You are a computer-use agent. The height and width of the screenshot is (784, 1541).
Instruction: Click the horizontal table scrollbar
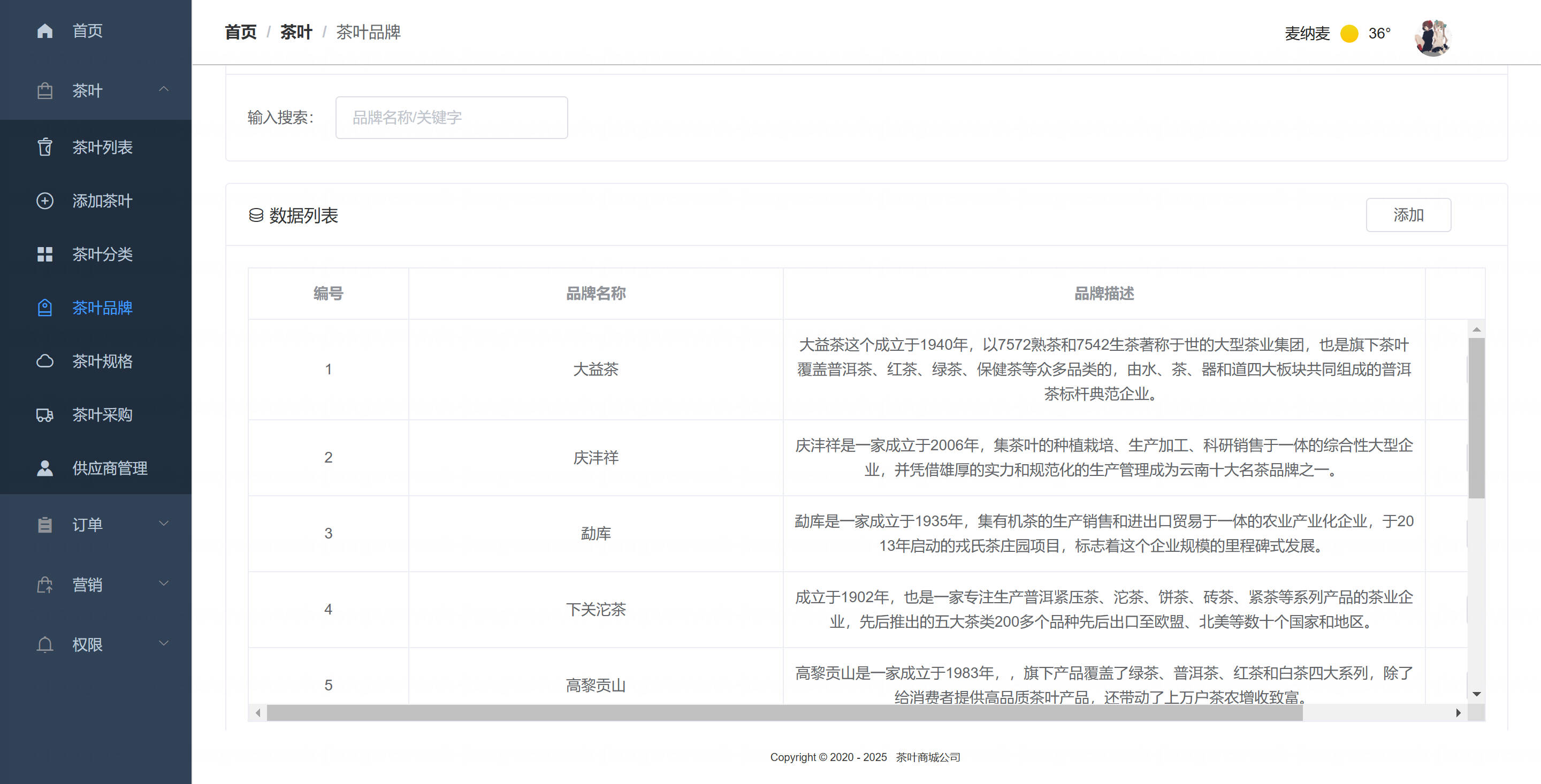784,712
